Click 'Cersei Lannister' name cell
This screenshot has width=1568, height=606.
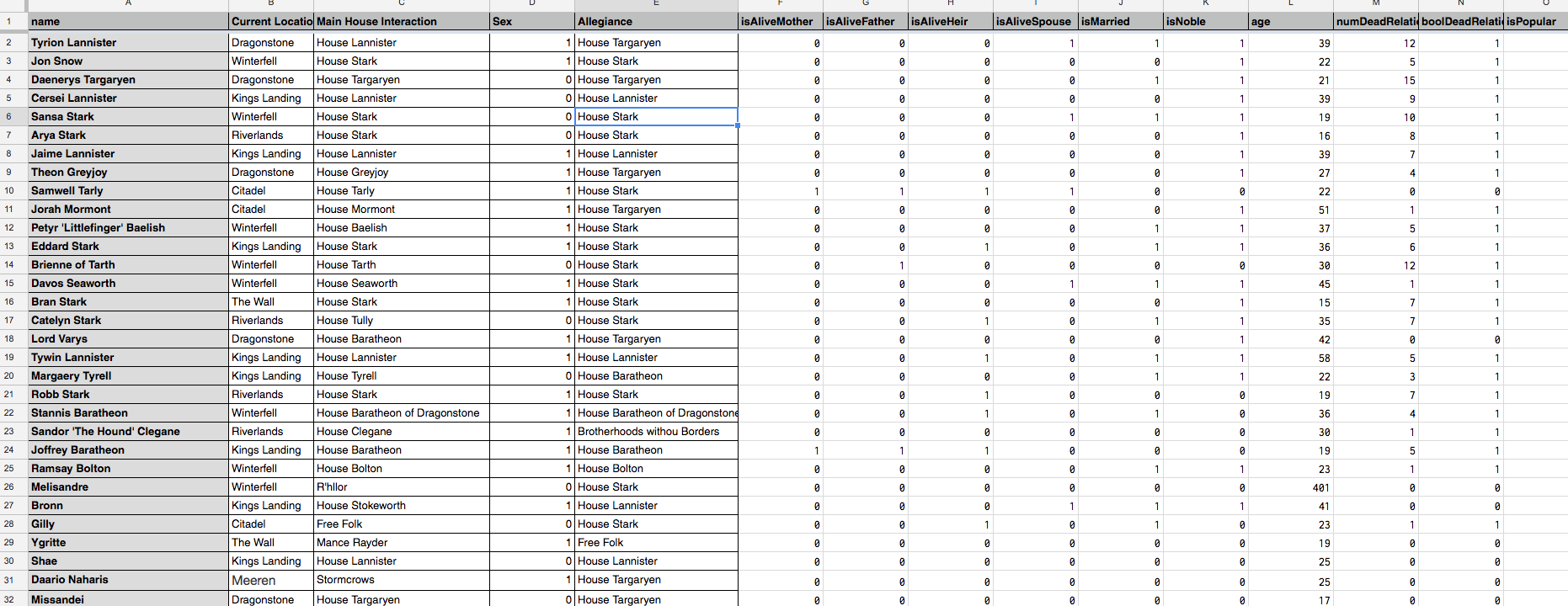[128, 98]
